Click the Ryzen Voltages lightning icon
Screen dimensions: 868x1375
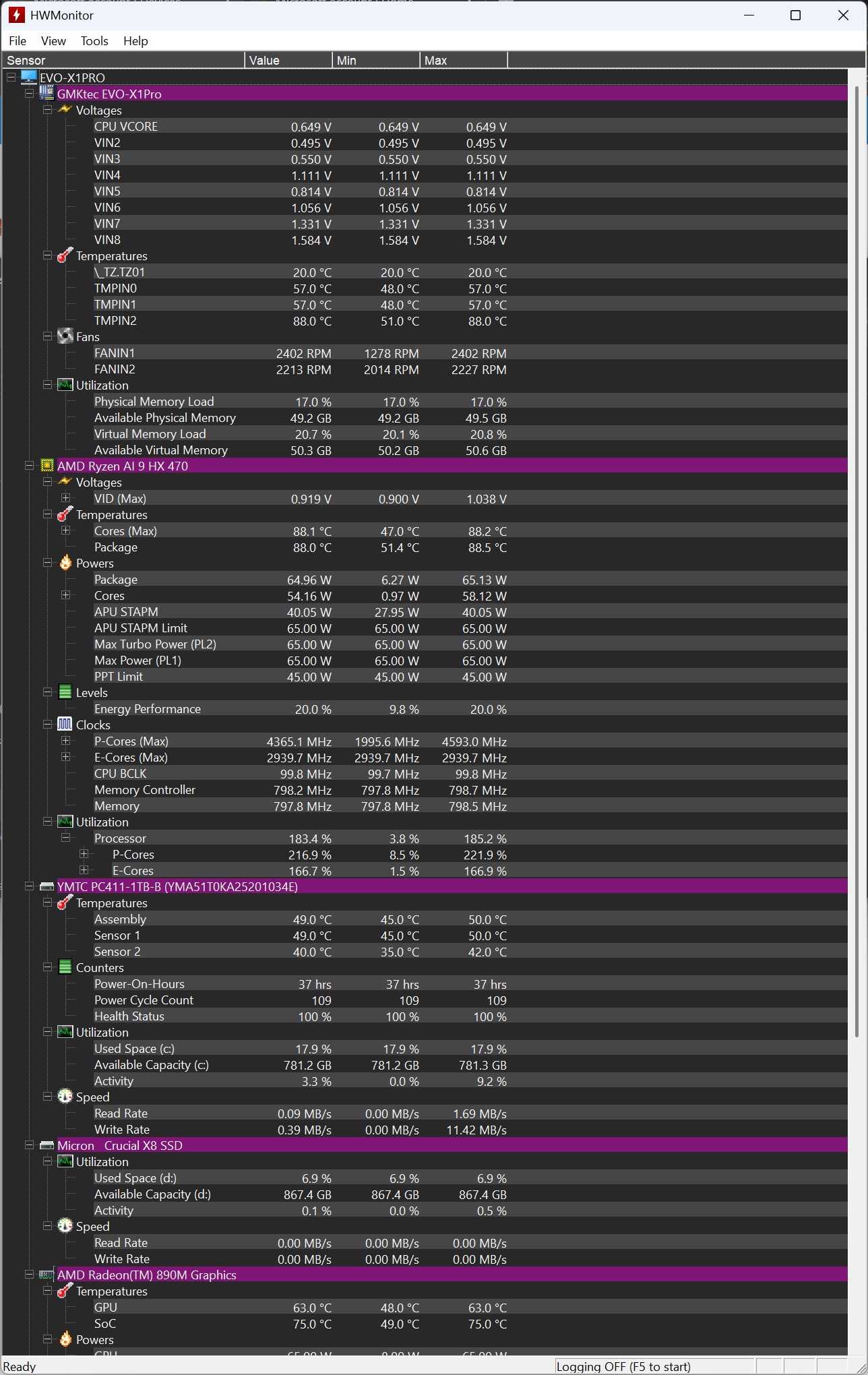(x=65, y=481)
